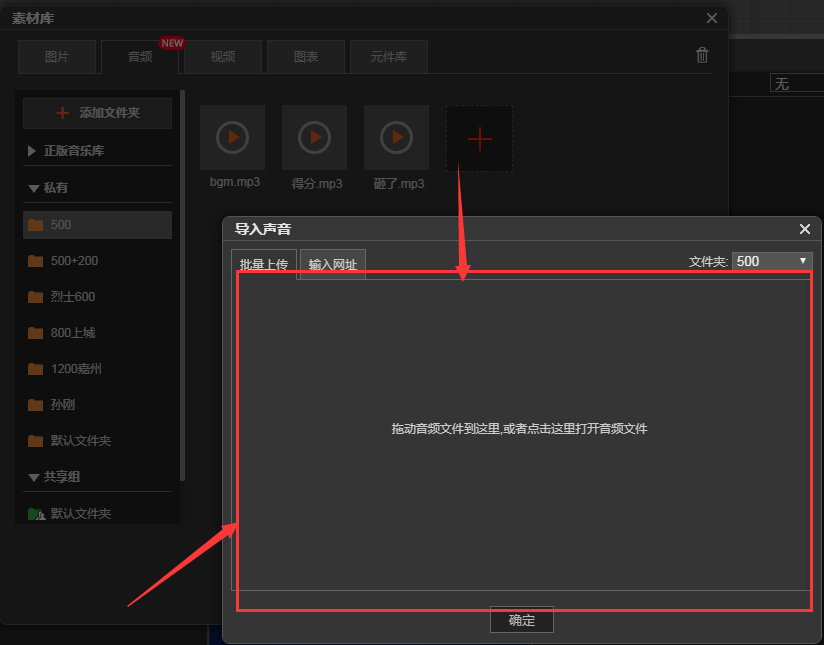
Task: Switch to the 音频 tab
Action: pos(140,57)
